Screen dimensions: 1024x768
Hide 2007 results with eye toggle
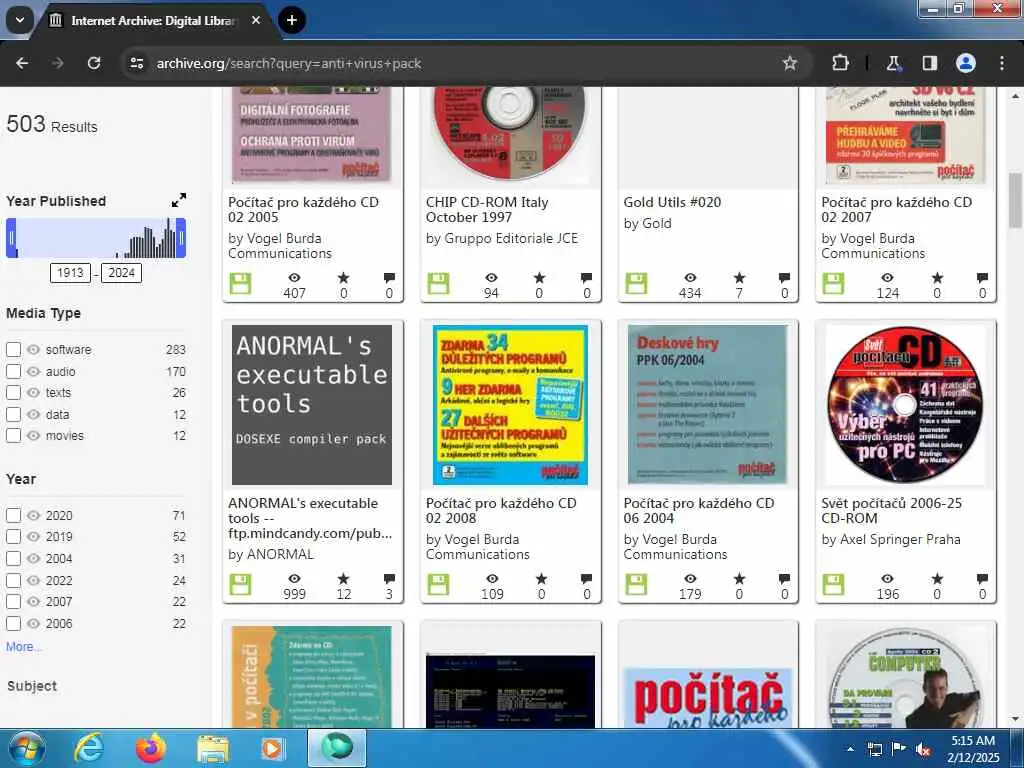[33, 601]
